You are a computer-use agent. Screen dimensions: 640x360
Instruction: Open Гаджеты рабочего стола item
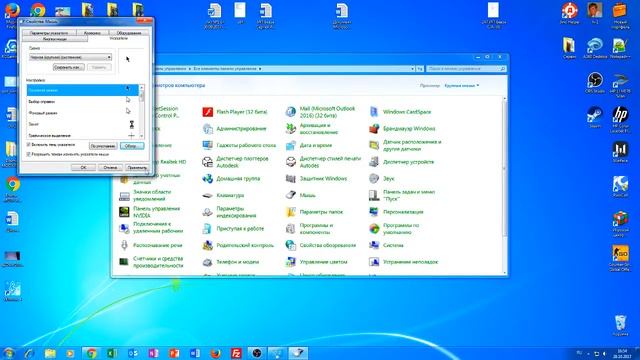[239, 145]
